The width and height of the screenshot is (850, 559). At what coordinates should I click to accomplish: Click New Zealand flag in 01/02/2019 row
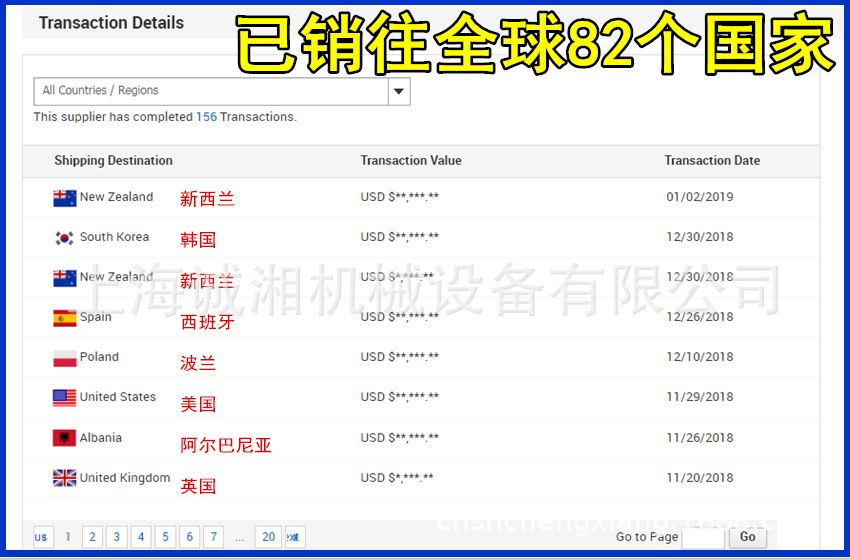[x=64, y=198]
